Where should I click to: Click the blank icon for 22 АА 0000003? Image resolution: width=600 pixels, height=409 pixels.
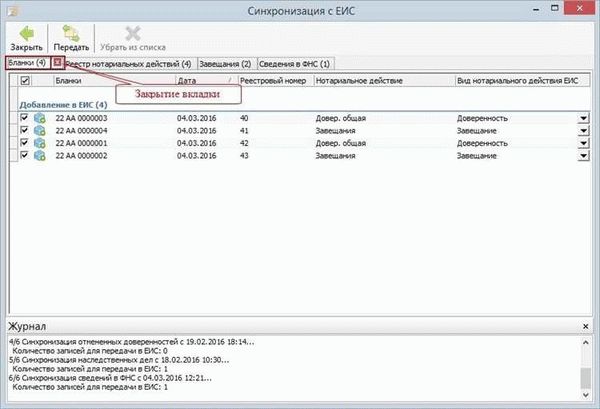39,118
